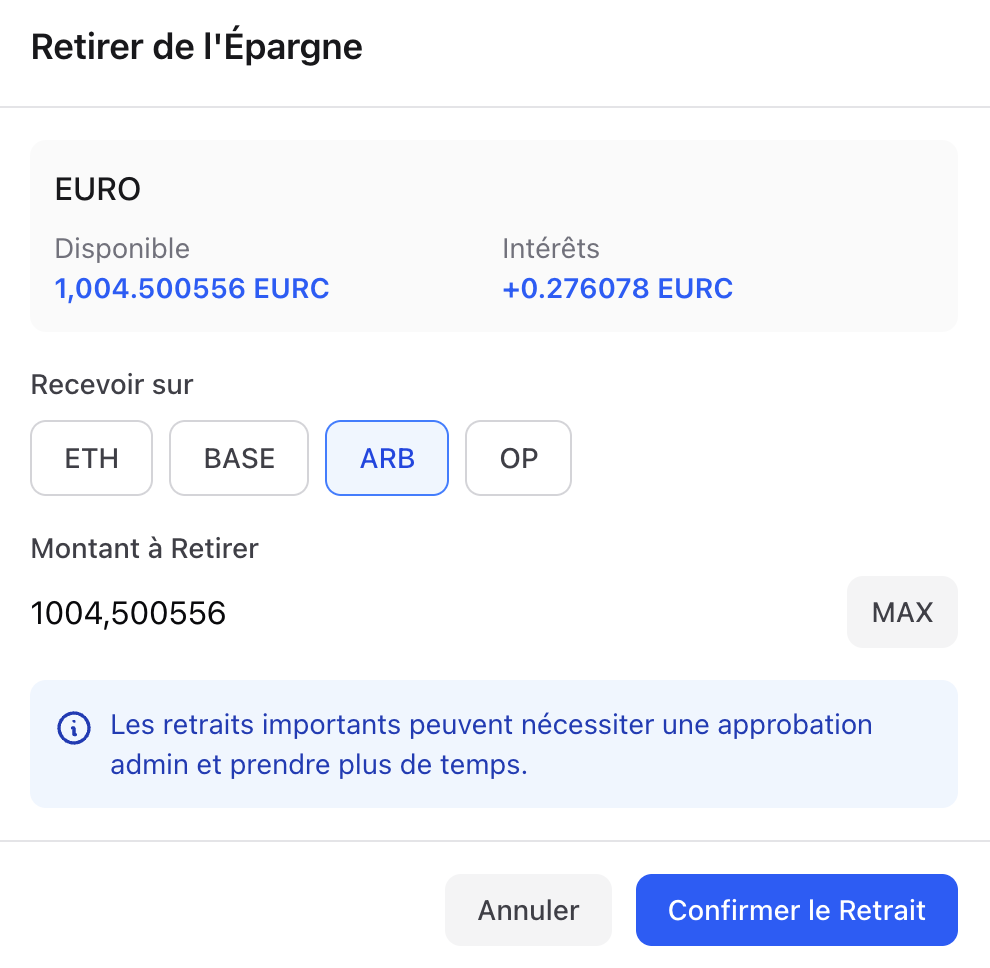Choose BASE as receiving network
This screenshot has width=990, height=968.
click(x=239, y=458)
